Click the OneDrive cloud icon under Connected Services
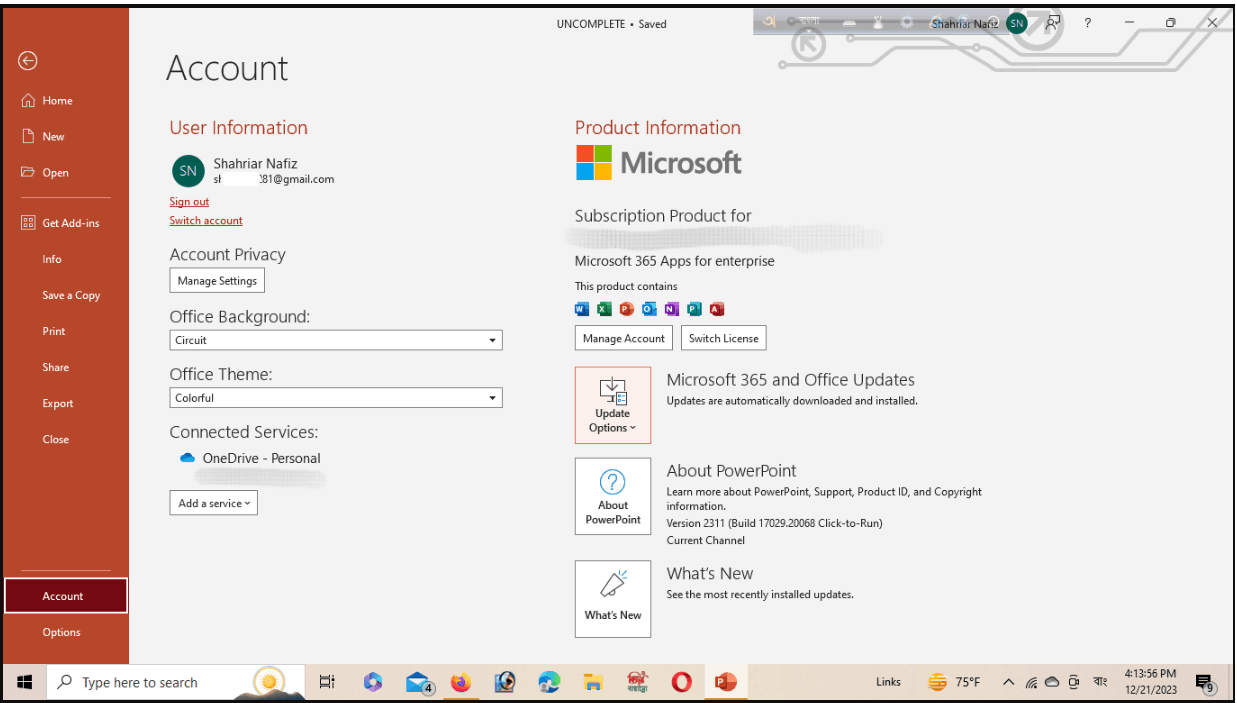 (187, 458)
